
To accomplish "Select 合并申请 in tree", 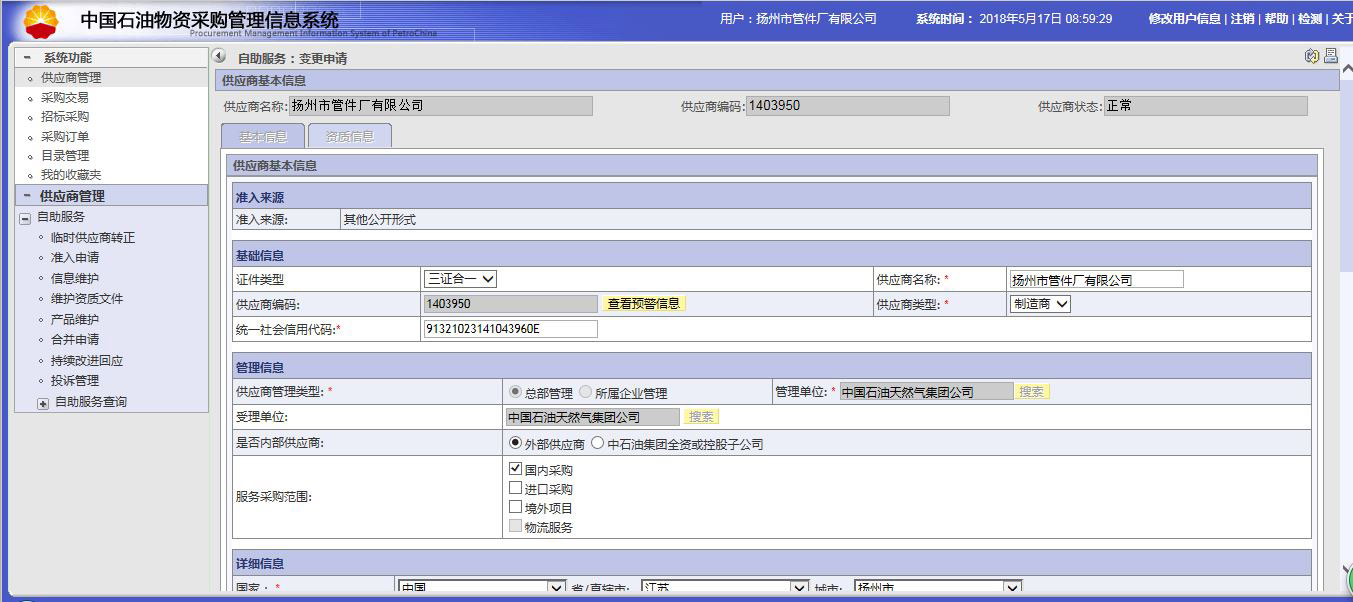I will click(x=75, y=340).
